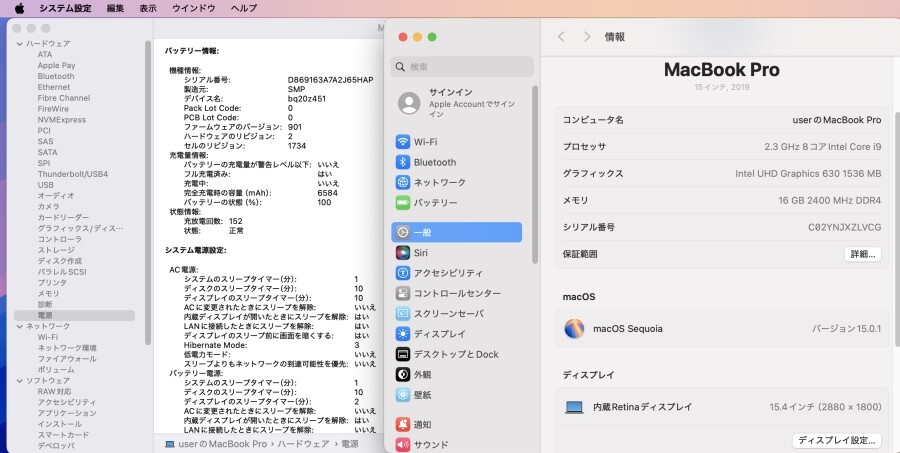
Task: Click userのMacBook Pro computer name value
Action: point(837,120)
